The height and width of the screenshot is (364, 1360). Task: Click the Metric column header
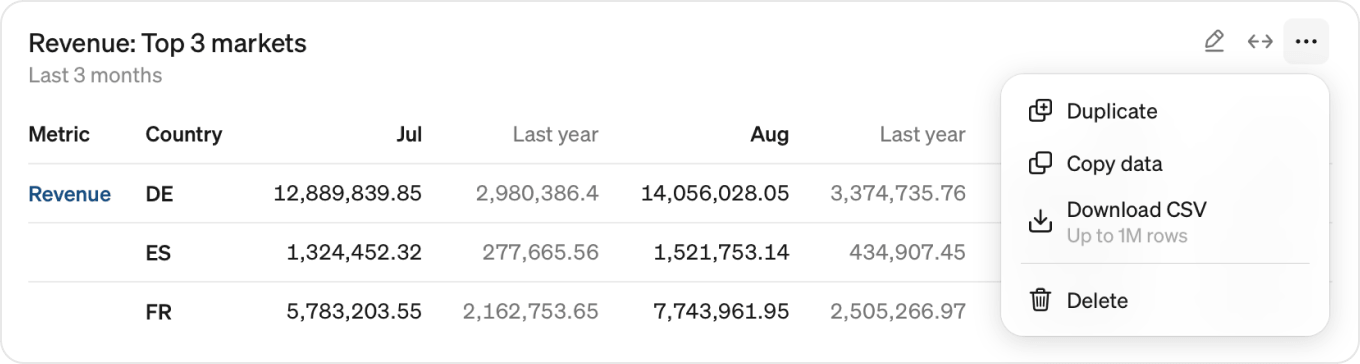pos(59,134)
